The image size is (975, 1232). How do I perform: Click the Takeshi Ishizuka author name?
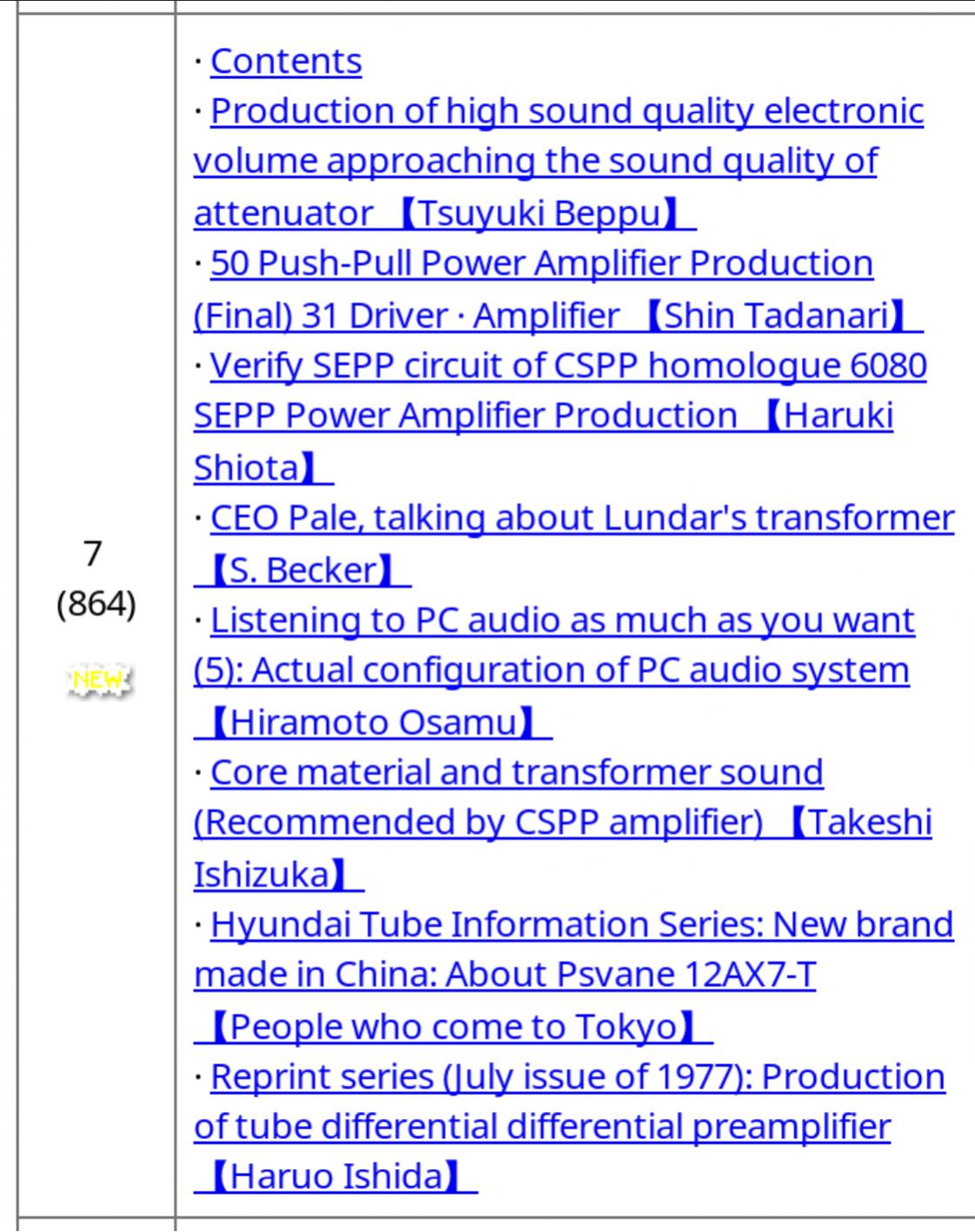(563, 849)
